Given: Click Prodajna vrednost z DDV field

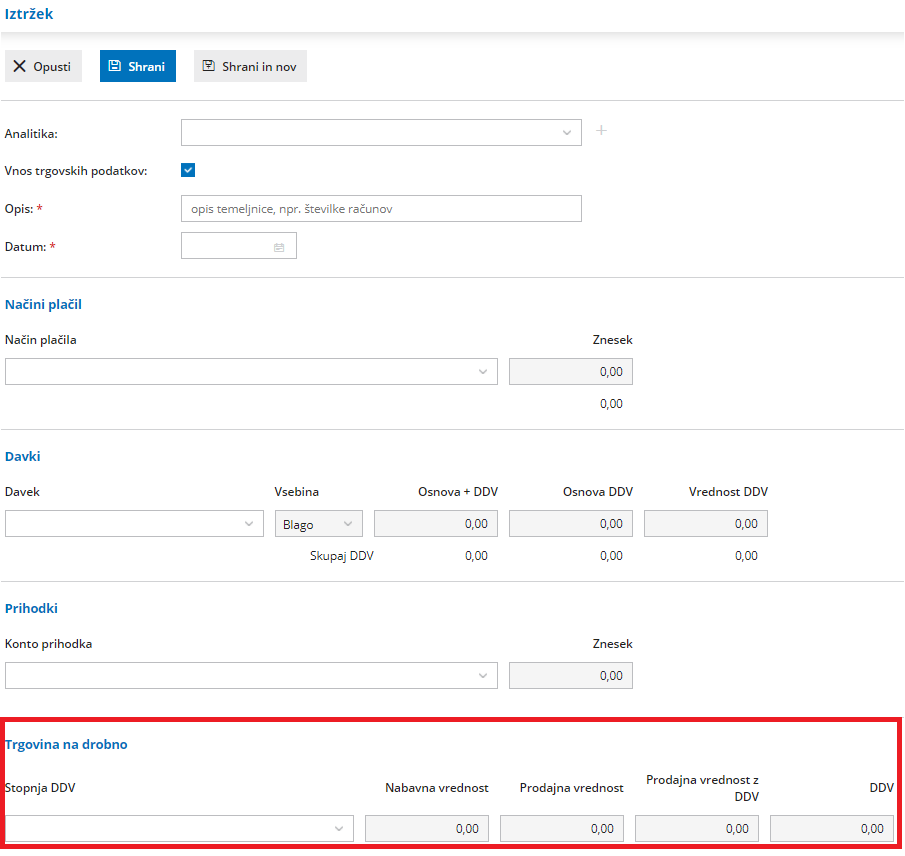Looking at the screenshot, I should tap(697, 828).
